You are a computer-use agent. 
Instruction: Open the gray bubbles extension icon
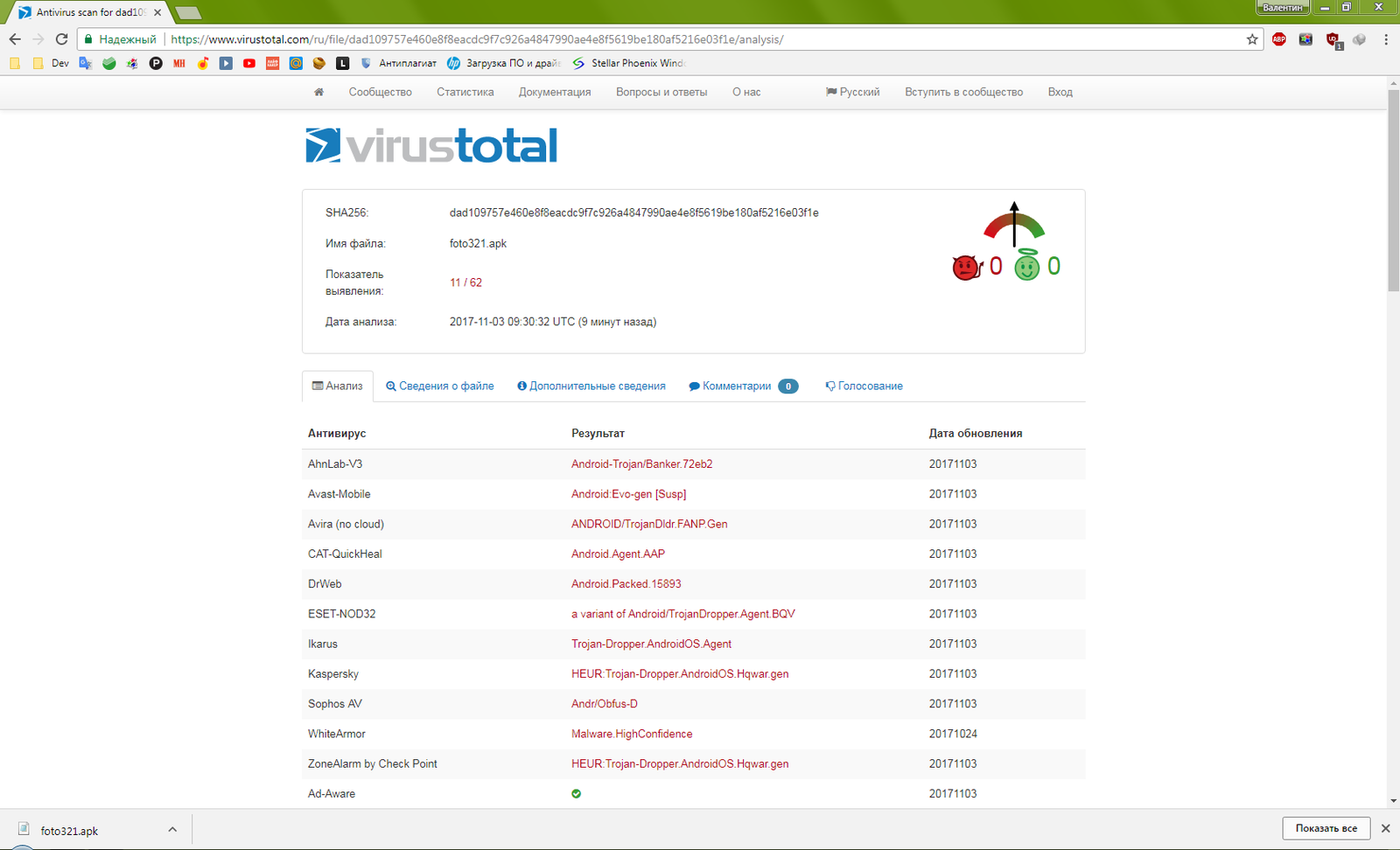coord(1359,39)
